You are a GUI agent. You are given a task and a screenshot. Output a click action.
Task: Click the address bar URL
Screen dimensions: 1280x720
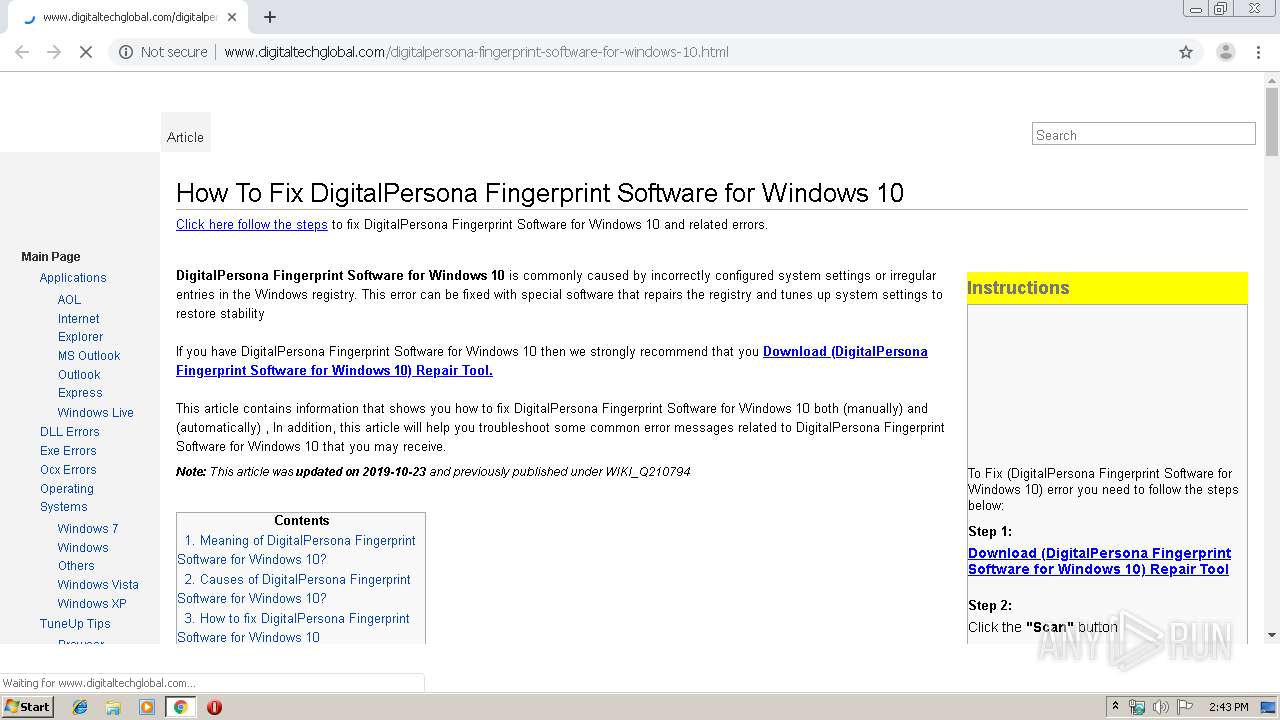tap(476, 52)
